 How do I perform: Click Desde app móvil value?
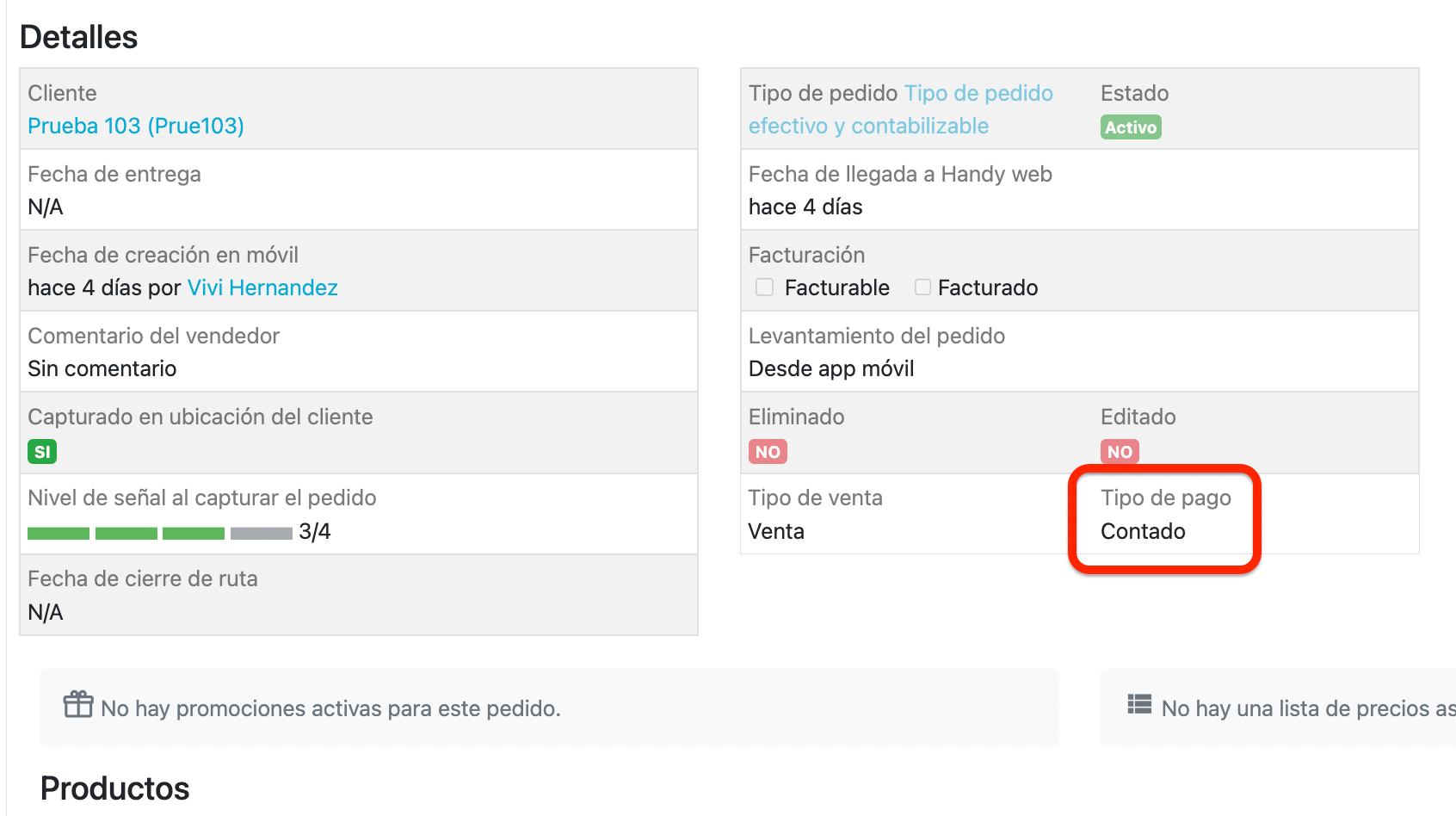(831, 368)
